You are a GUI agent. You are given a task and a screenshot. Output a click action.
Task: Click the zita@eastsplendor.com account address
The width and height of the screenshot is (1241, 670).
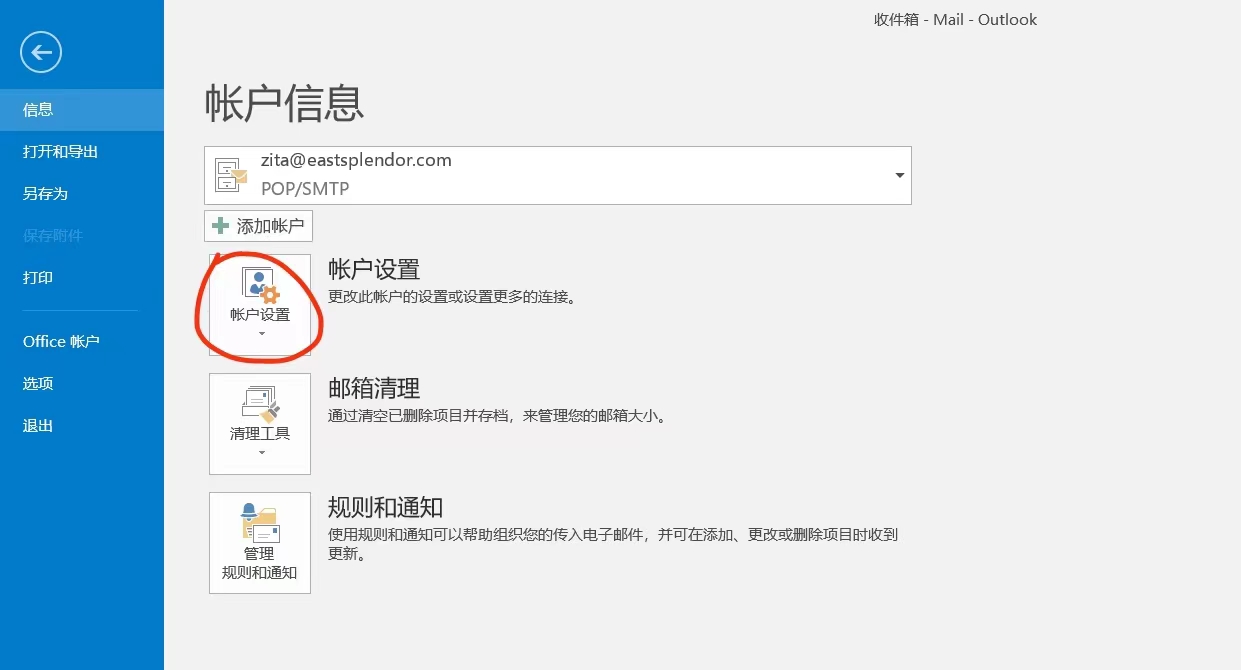[356, 160]
